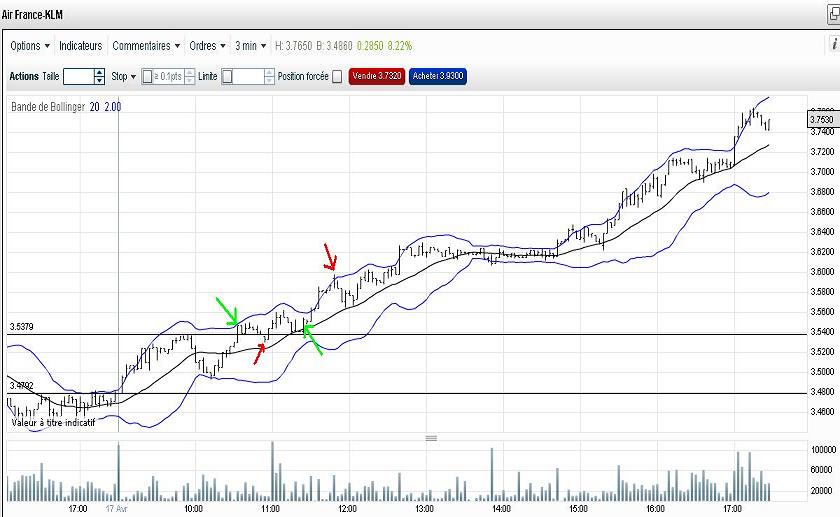The image size is (840, 517).
Task: Click the Valeur à titre indicatif note
Action: tap(53, 423)
